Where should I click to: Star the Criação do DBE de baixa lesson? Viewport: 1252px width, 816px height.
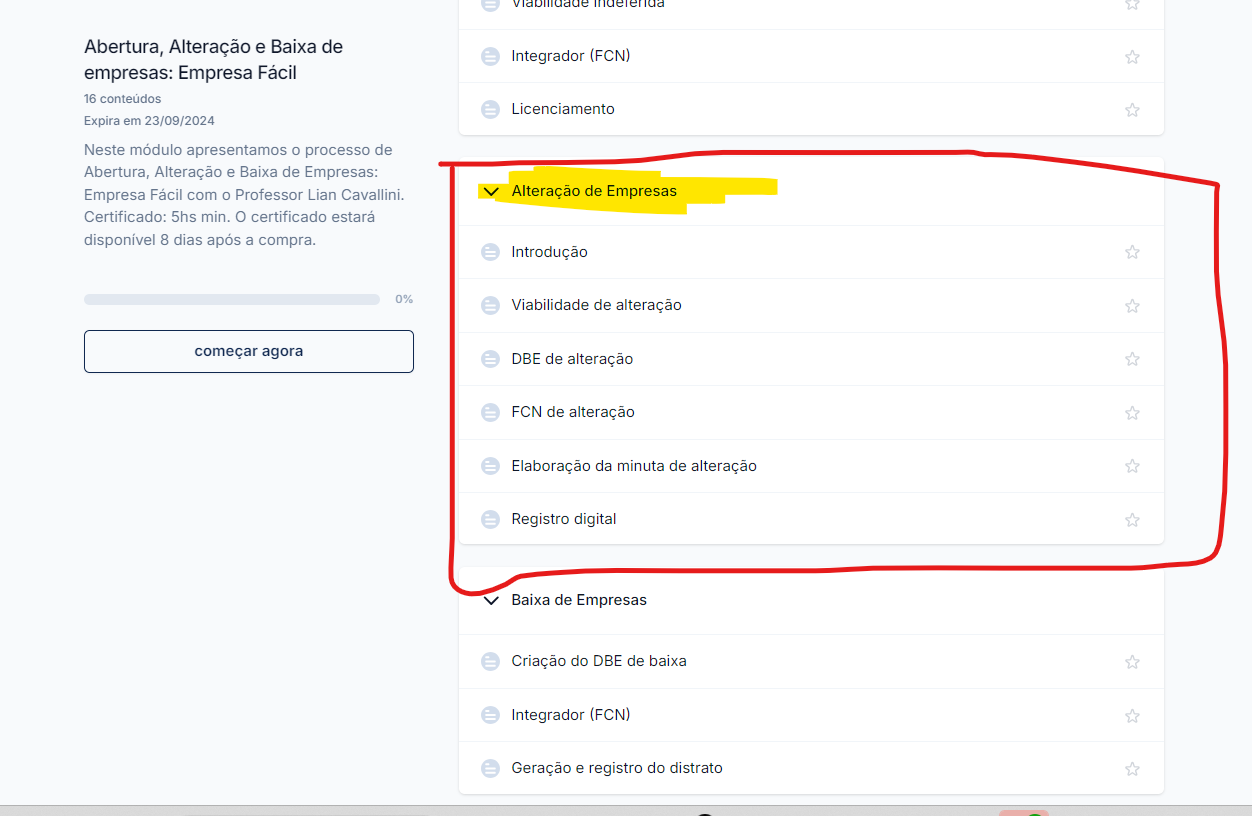pyautogui.click(x=1132, y=662)
